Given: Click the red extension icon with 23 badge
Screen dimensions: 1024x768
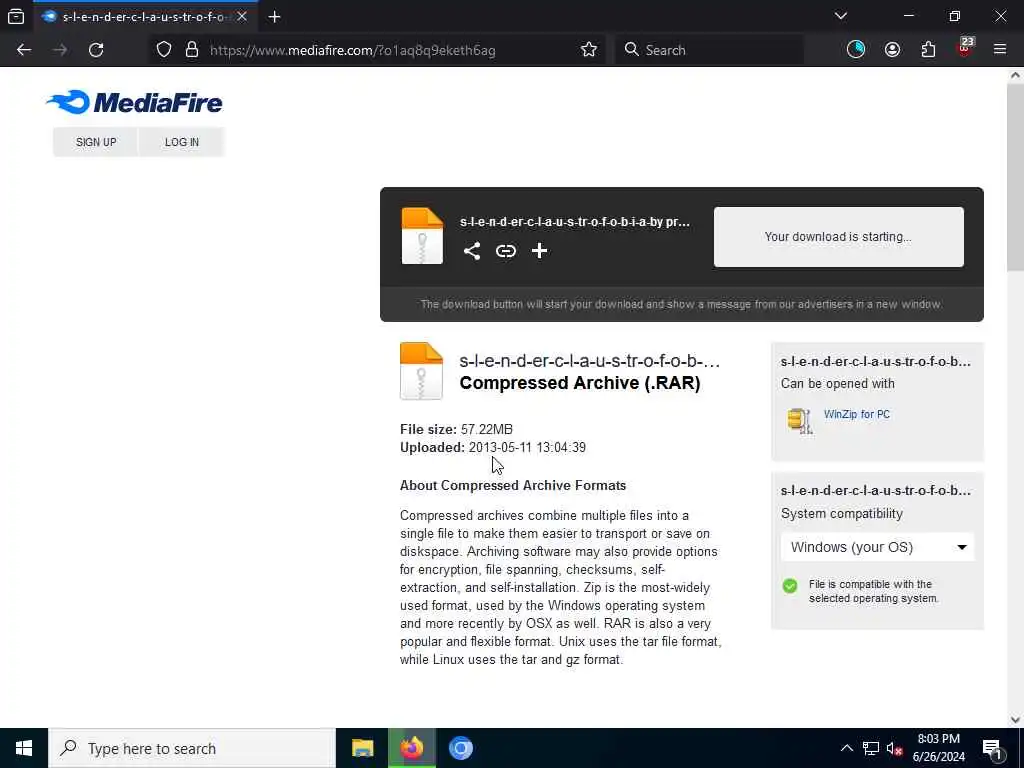Looking at the screenshot, I should 965,48.
